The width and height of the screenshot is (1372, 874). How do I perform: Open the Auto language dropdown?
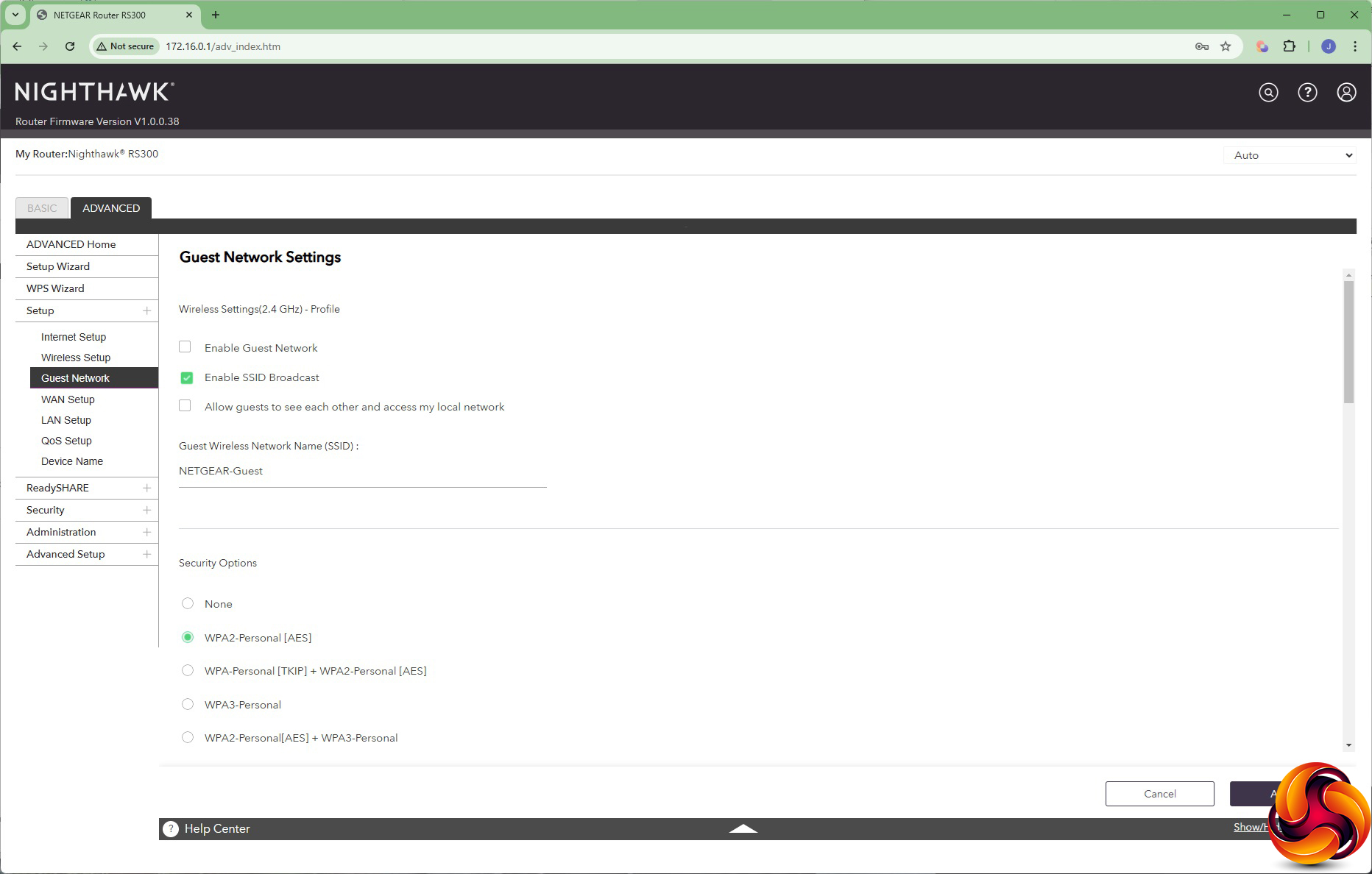(1290, 155)
